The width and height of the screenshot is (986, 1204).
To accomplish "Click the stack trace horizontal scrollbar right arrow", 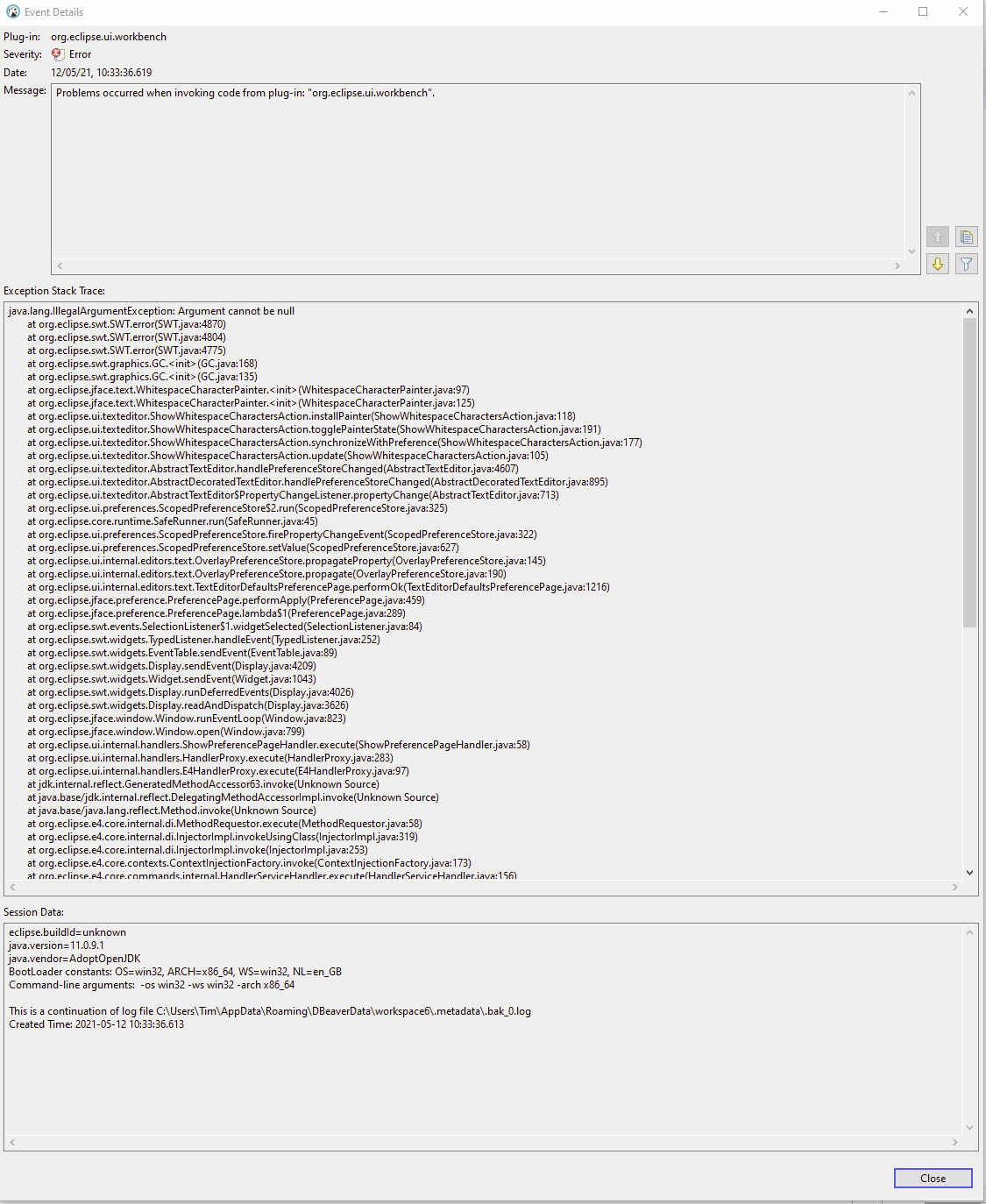I will point(955,887).
